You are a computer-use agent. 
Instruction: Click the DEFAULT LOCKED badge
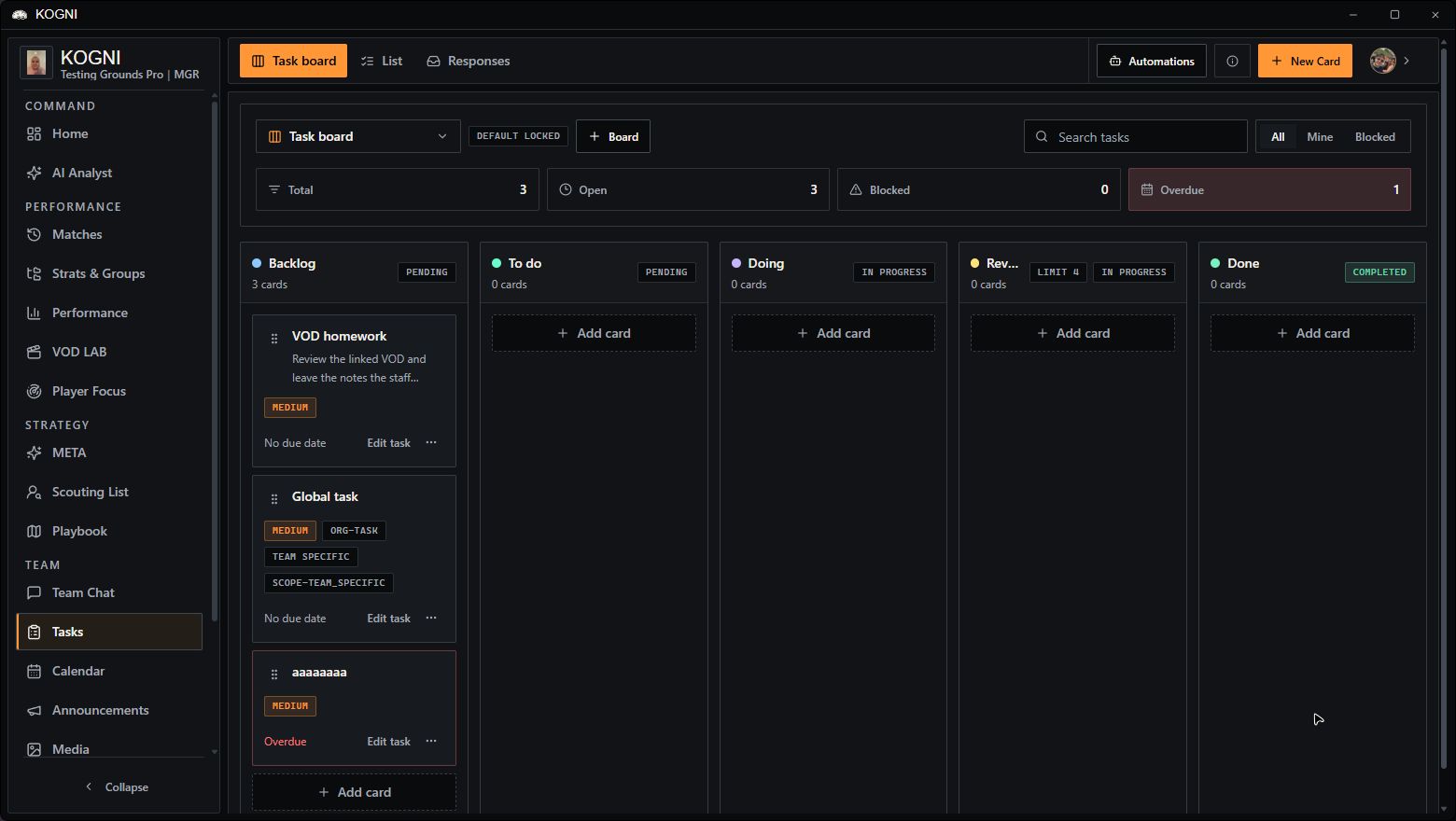point(518,136)
